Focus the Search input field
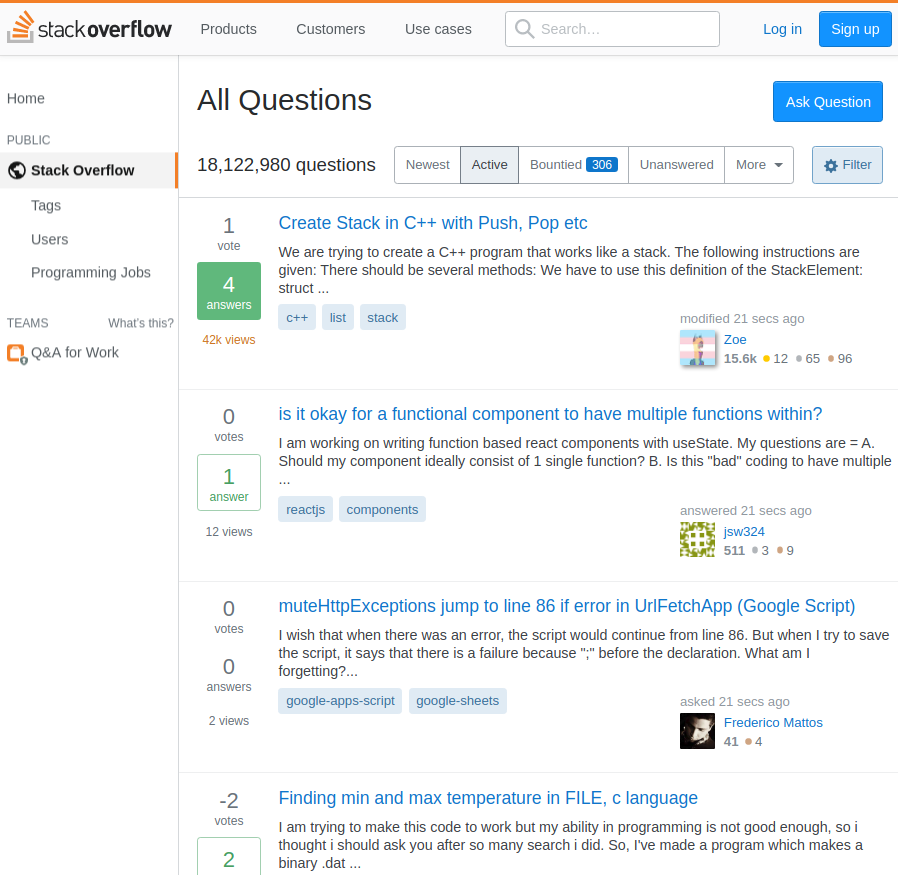This screenshot has height=875, width=898. click(612, 29)
